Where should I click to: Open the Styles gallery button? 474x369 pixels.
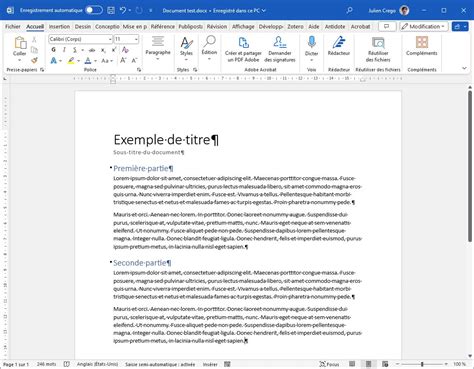coord(186,49)
